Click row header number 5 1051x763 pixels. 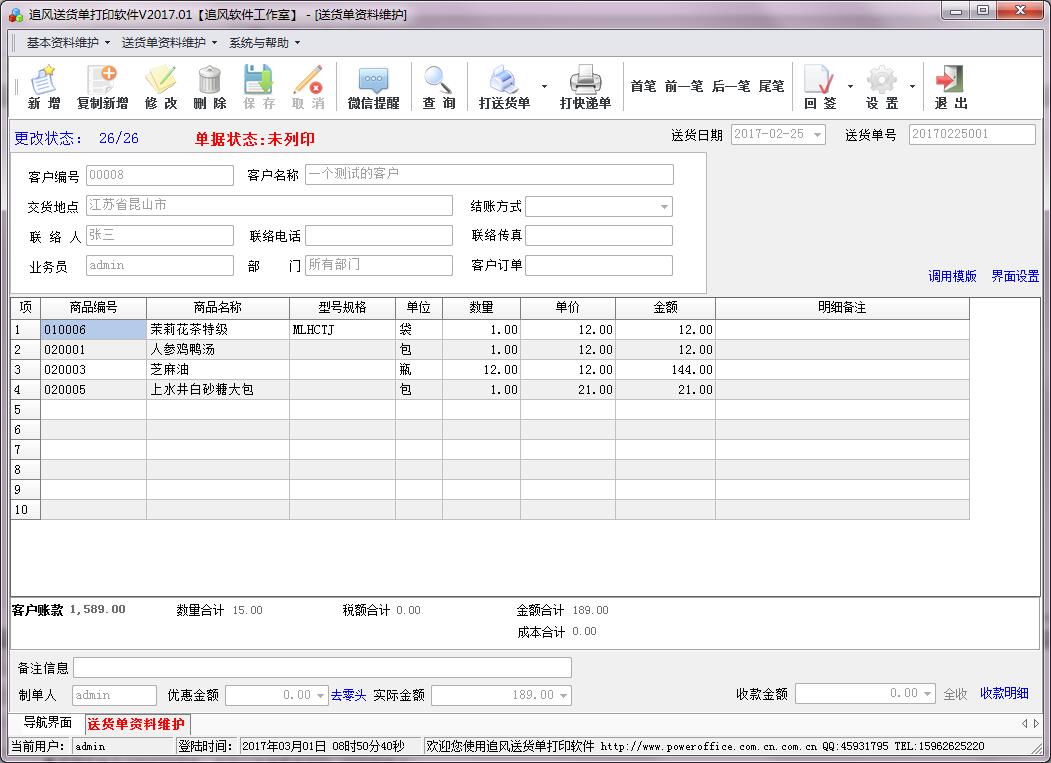click(x=25, y=410)
